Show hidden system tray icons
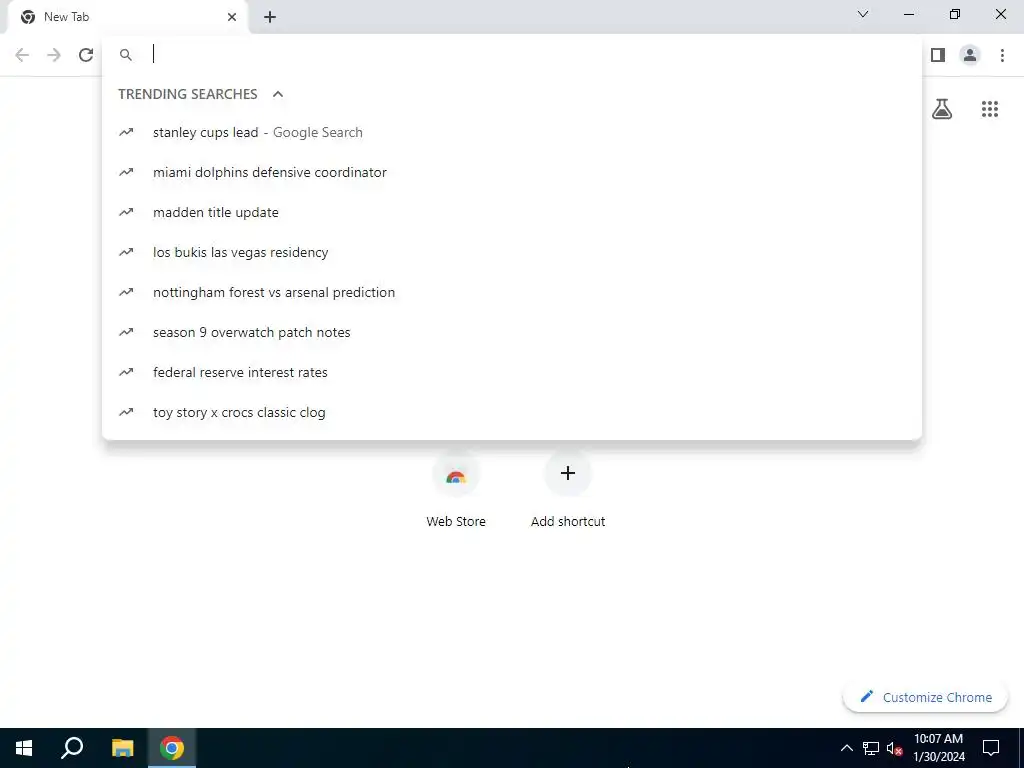 [x=846, y=748]
